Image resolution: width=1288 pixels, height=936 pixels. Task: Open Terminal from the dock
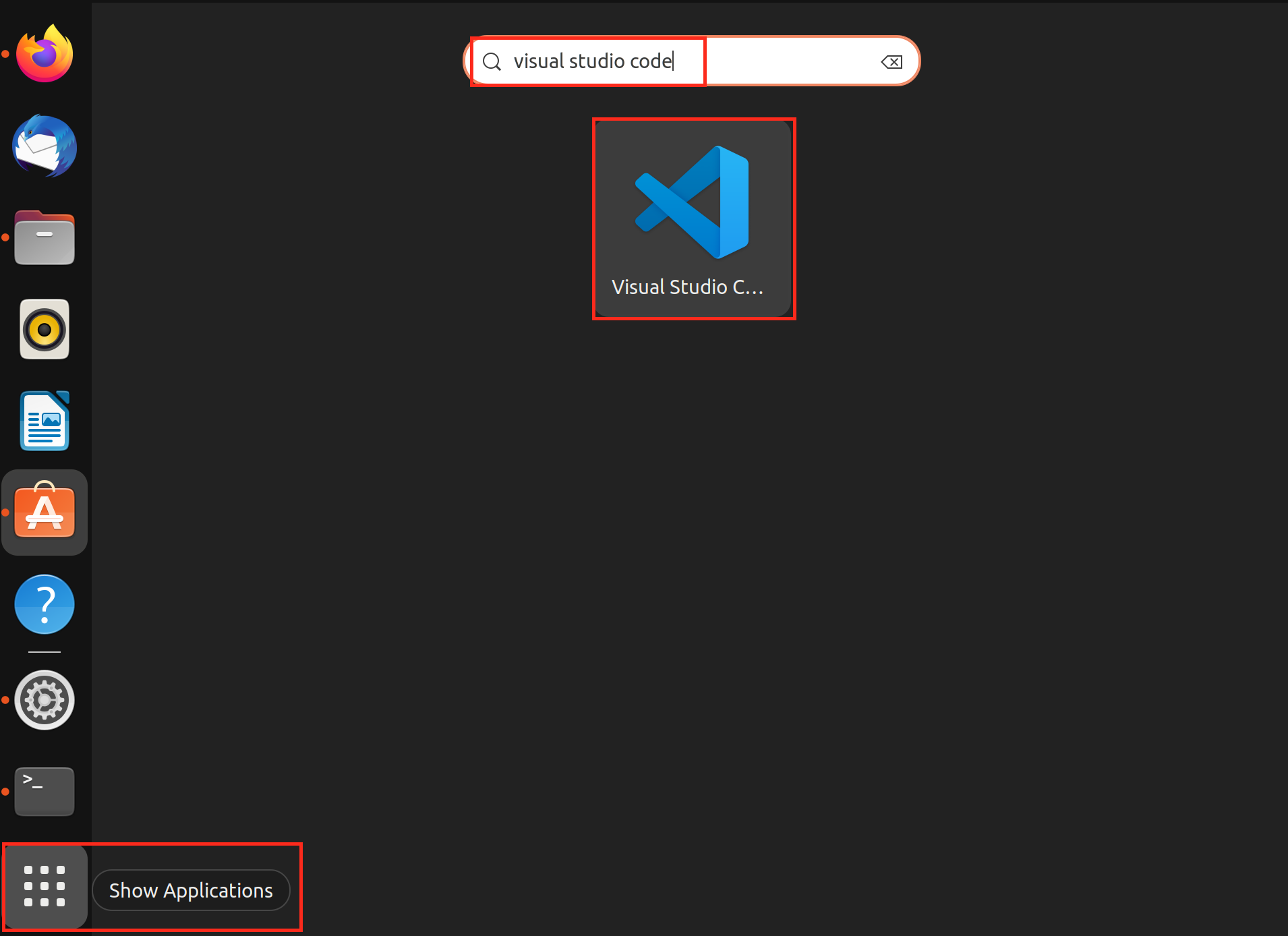point(45,792)
